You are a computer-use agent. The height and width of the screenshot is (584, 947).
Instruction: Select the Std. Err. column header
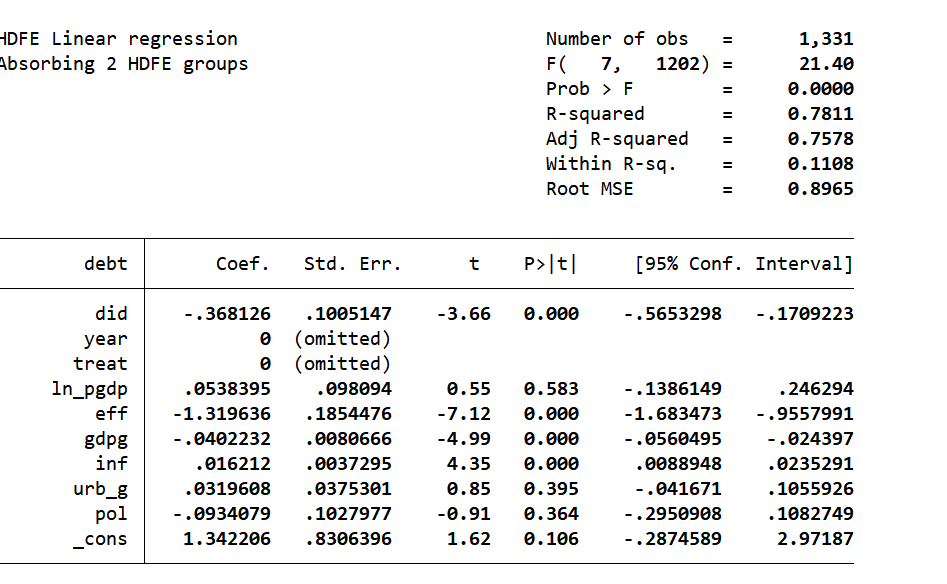pyautogui.click(x=352, y=264)
